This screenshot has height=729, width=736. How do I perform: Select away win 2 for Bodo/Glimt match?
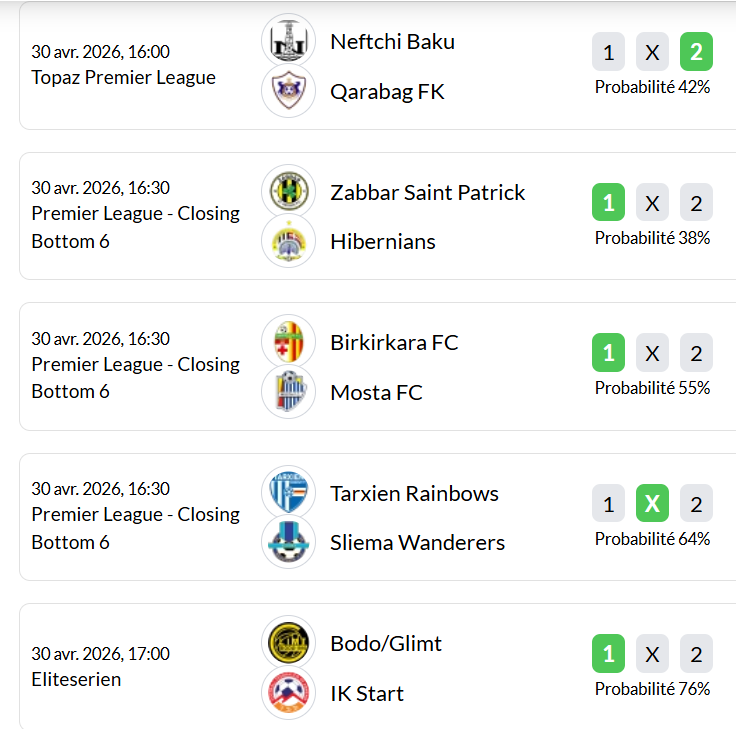tap(696, 654)
